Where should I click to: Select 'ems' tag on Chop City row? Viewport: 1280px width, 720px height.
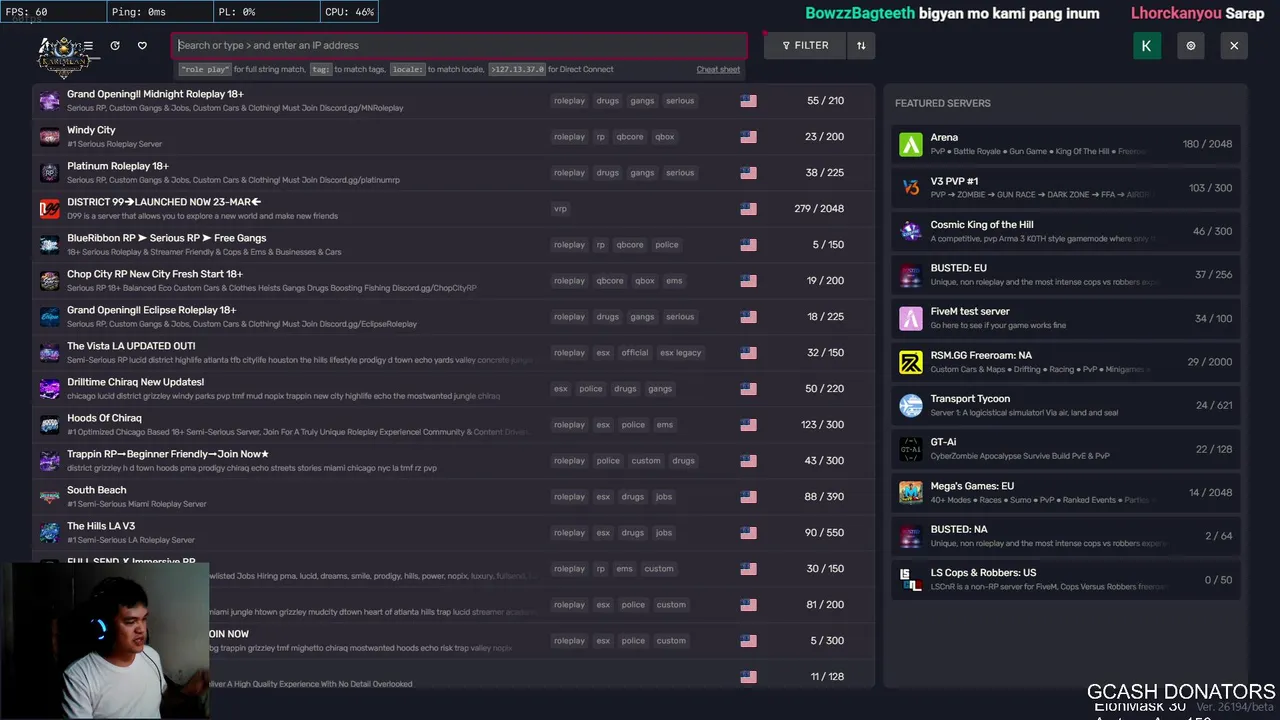point(674,281)
